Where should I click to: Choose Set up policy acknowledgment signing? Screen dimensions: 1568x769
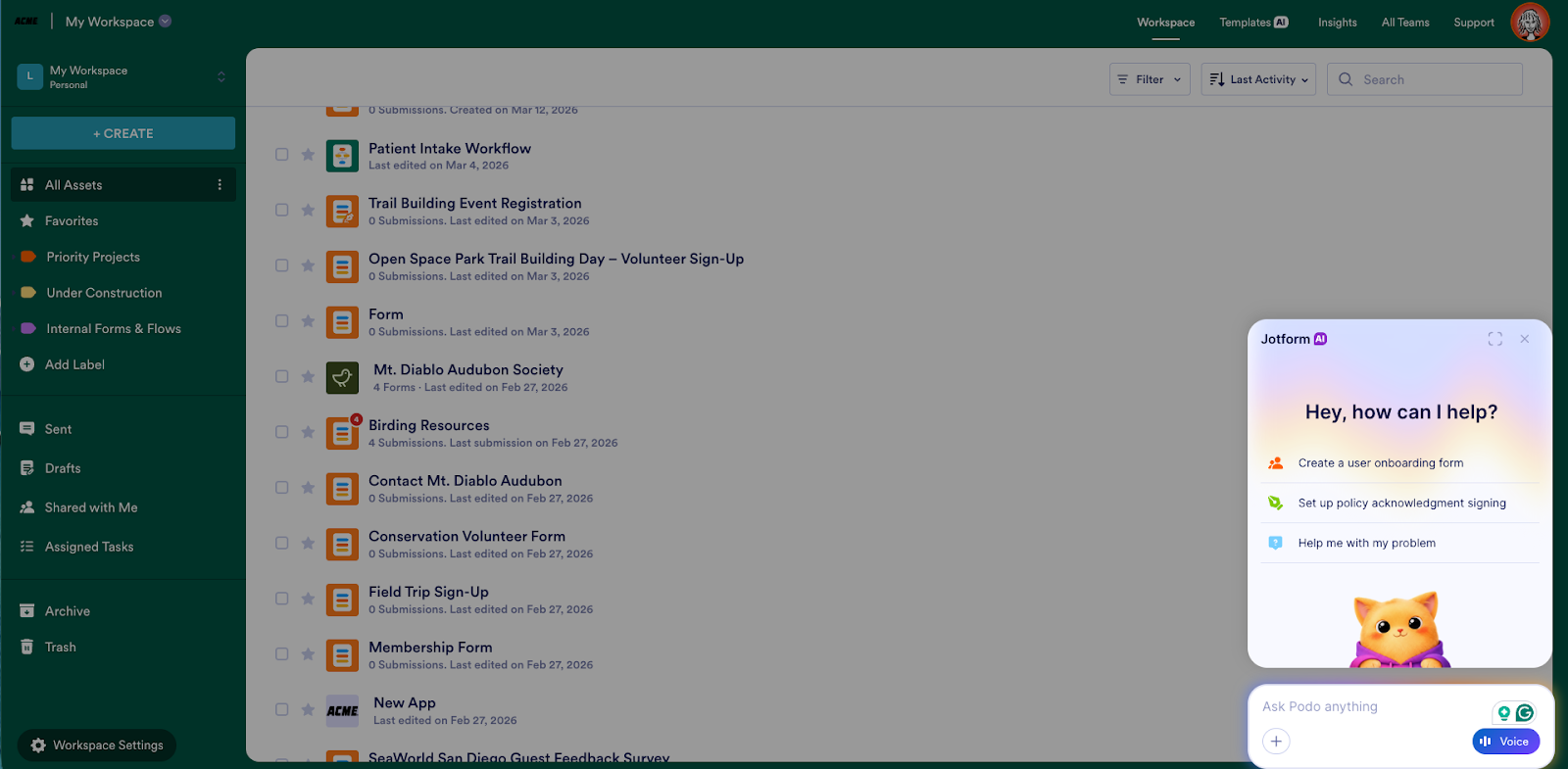[x=1399, y=504]
